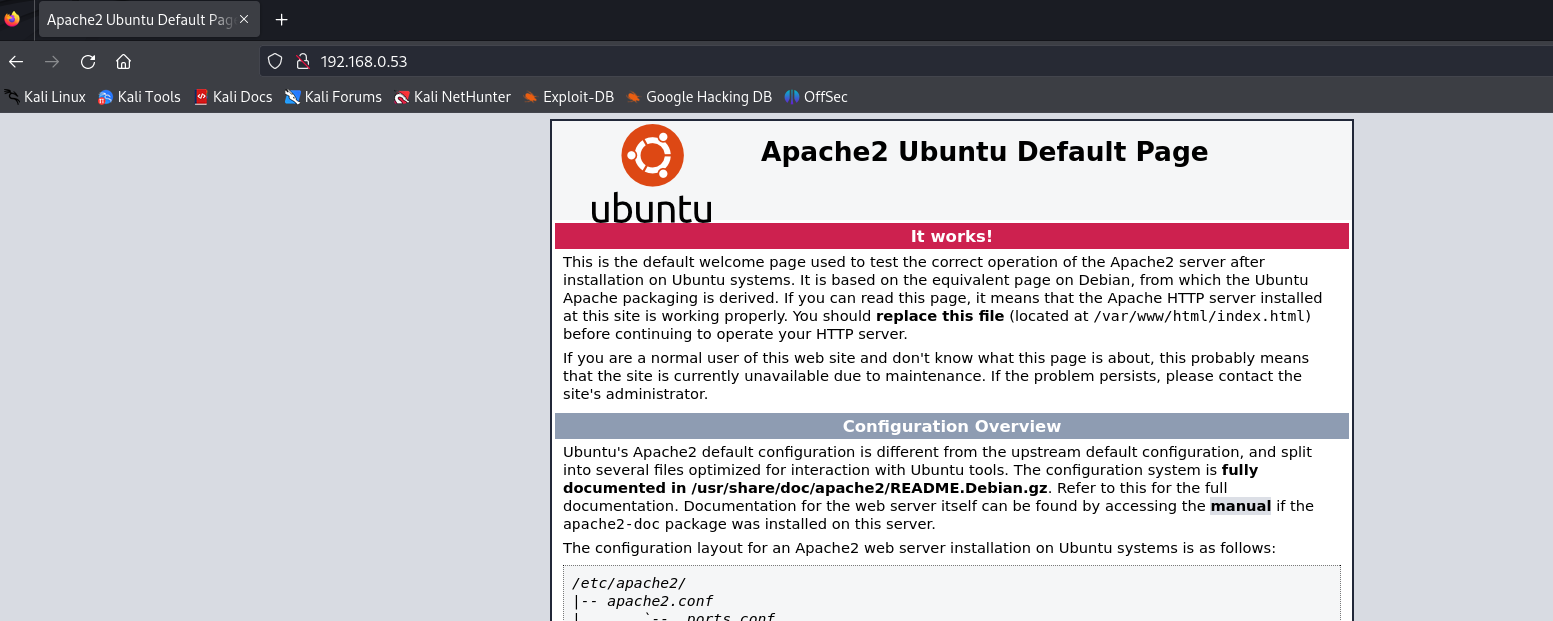
Task: Follow the manual link in the documentation text
Action: (1240, 506)
